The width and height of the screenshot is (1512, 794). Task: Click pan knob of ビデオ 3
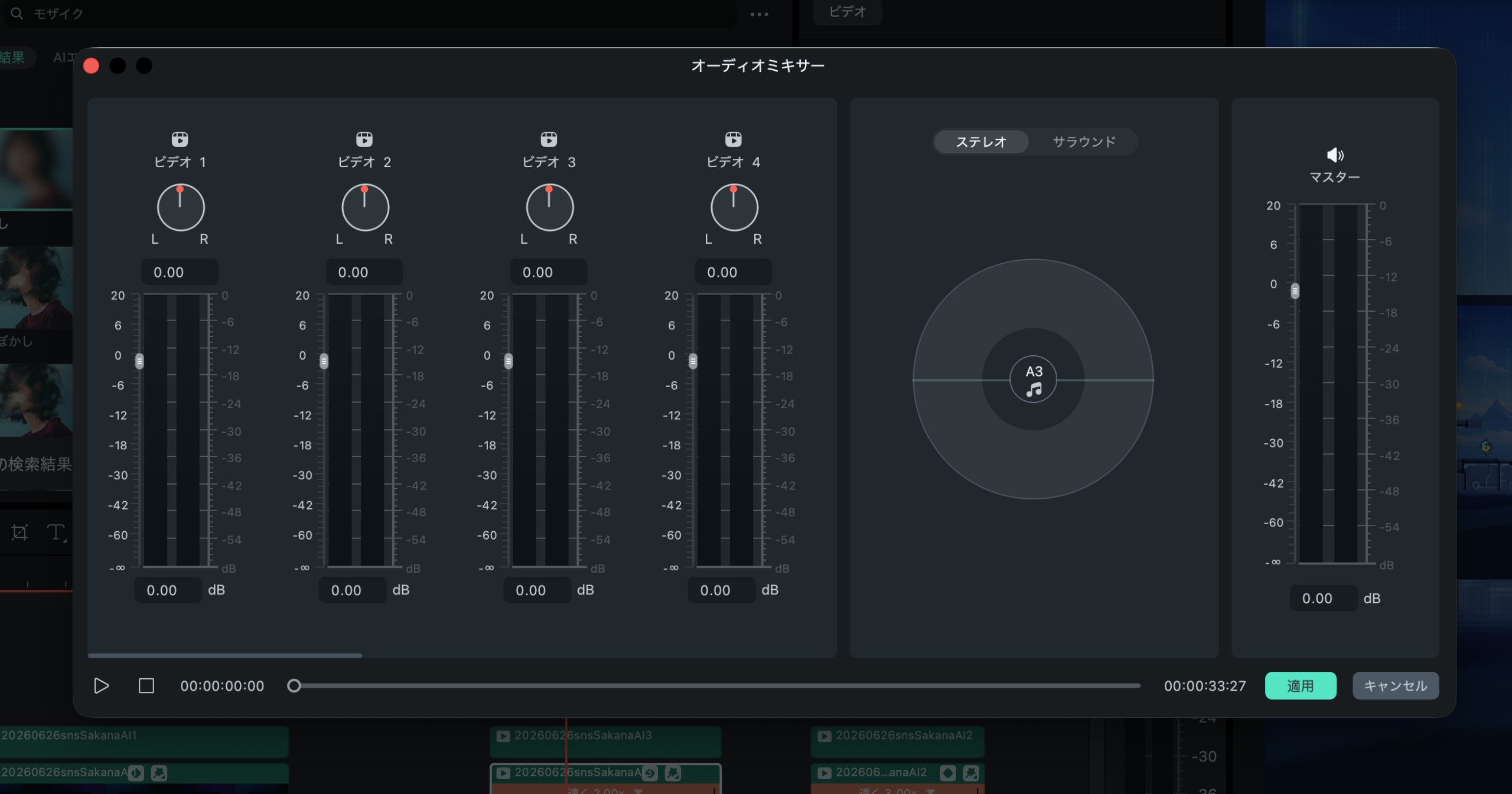coord(549,207)
